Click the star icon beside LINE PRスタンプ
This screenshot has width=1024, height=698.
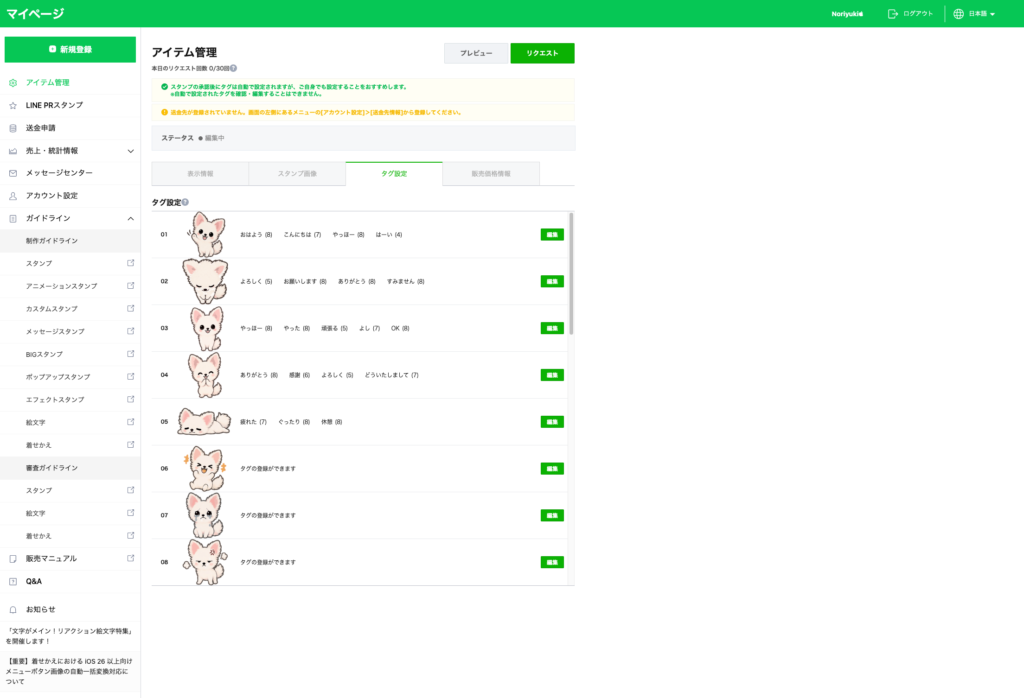pos(12,106)
